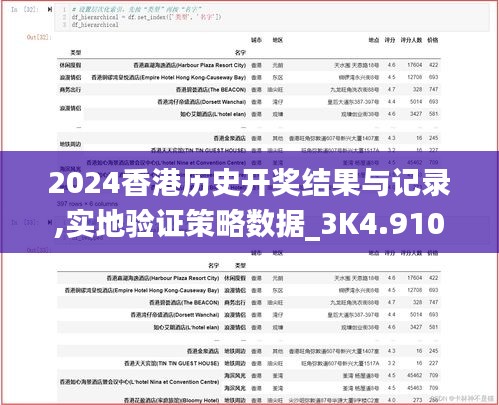The width and height of the screenshot is (499, 405).
Task: Click the 名字 index header of the first table
Action: (x=240, y=52)
